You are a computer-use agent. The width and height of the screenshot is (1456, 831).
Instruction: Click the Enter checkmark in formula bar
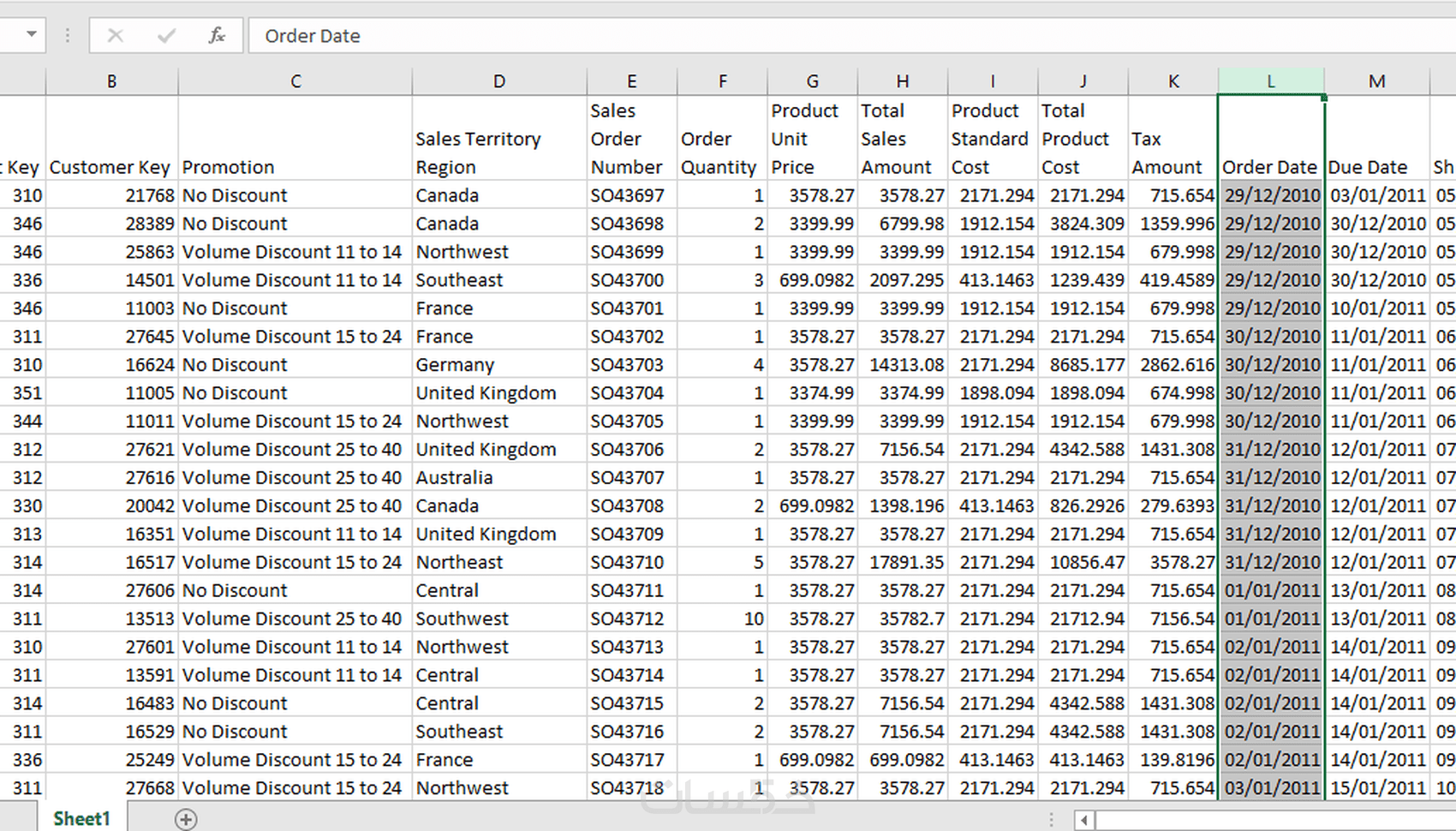[166, 36]
